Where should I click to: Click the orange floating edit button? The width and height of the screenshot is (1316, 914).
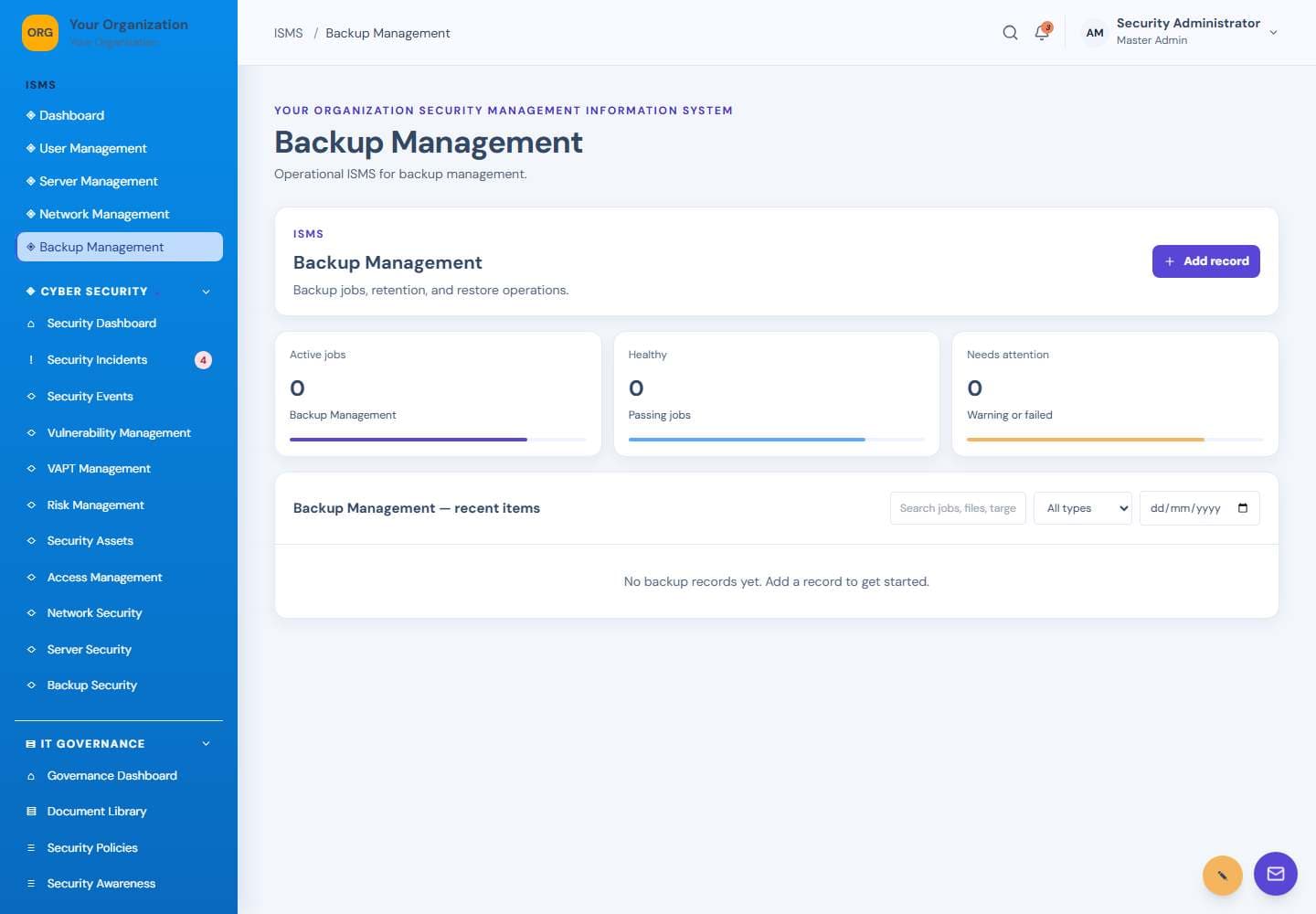(1222, 876)
